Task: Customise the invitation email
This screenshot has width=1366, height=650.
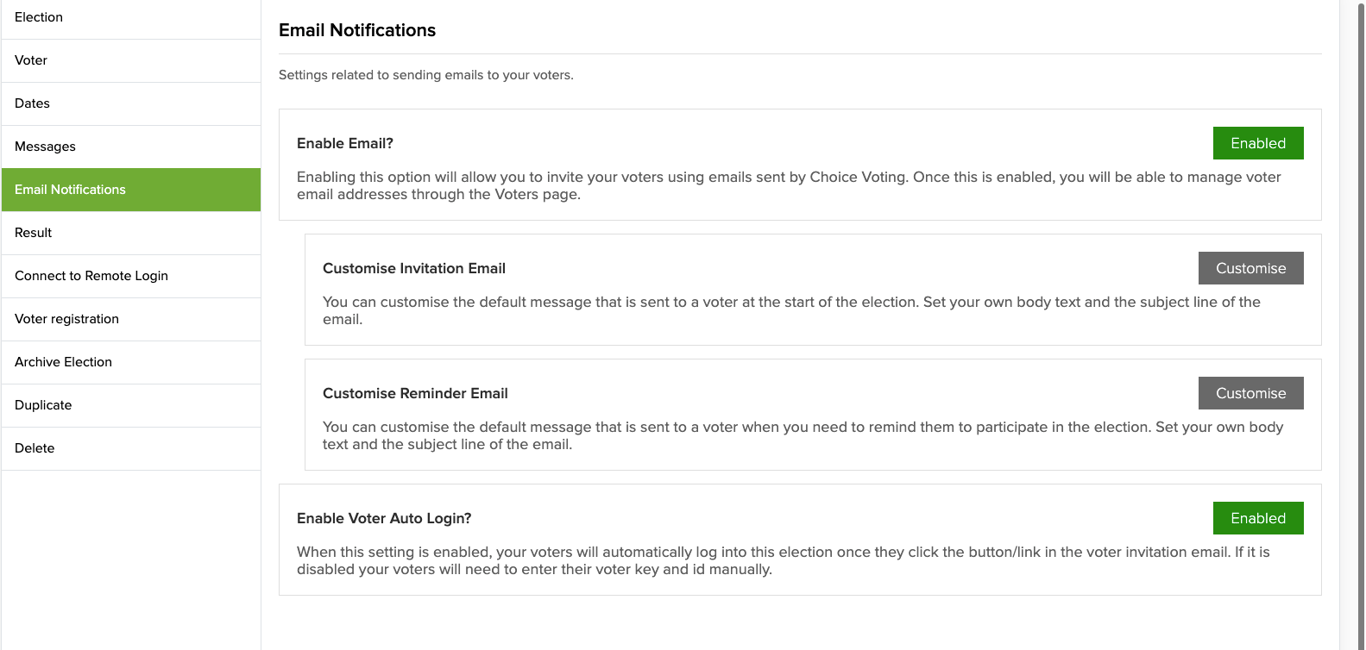Action: pos(1250,268)
